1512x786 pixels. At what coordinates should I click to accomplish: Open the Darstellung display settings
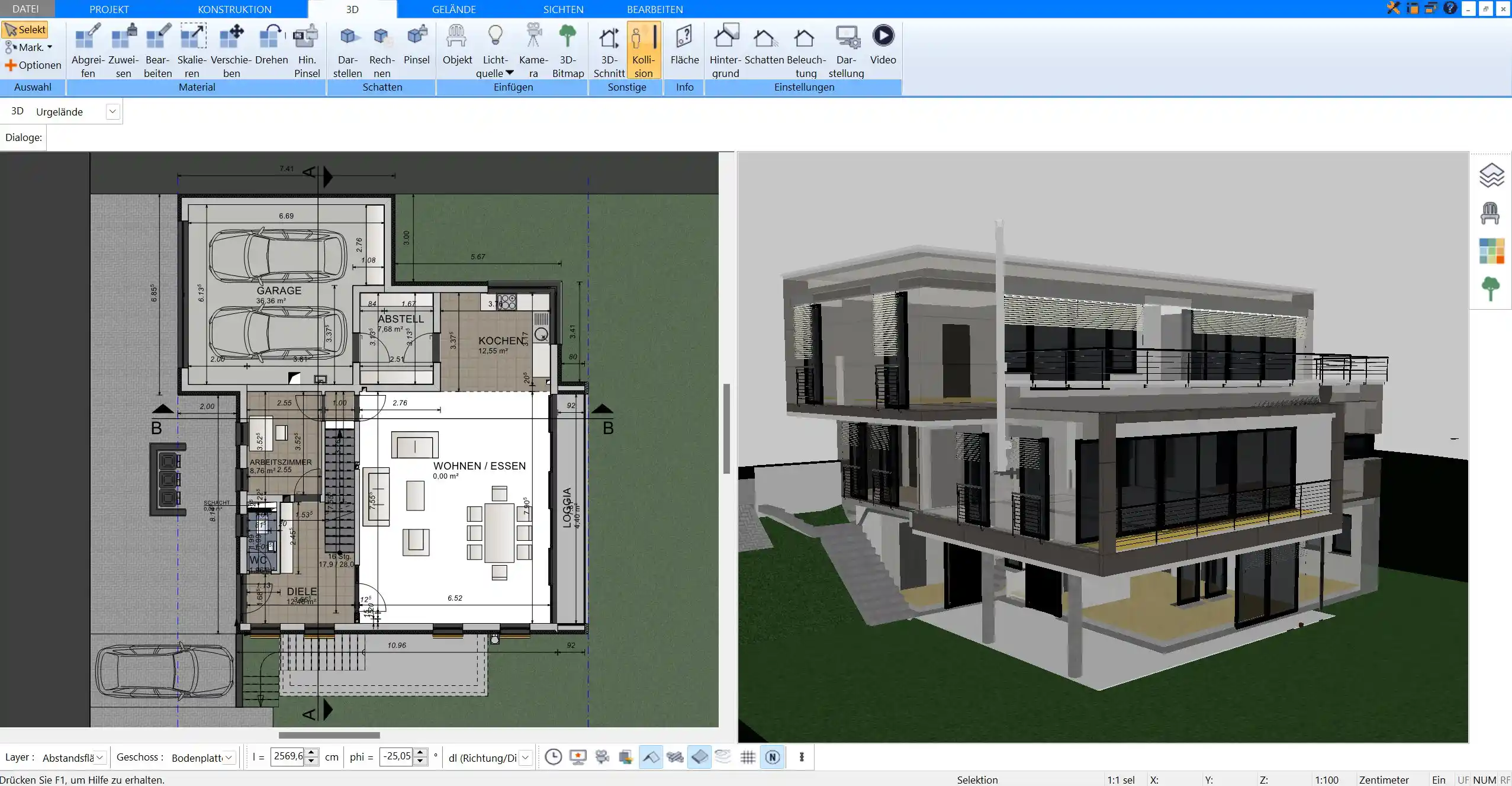point(846,50)
